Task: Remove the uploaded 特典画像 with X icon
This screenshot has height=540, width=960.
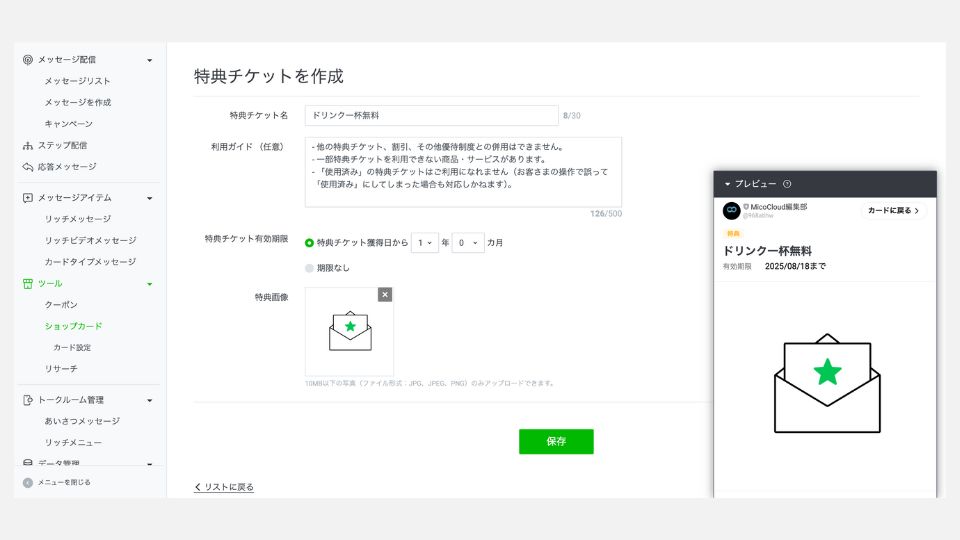Action: point(385,295)
